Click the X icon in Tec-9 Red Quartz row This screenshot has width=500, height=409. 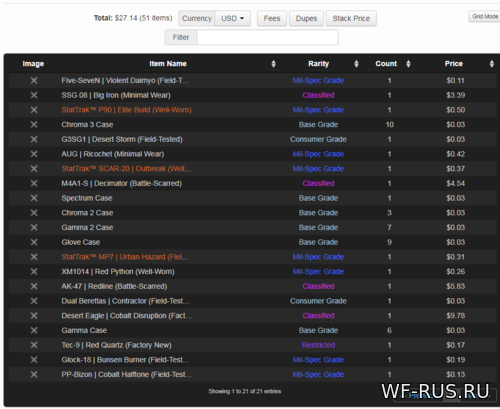click(34, 345)
